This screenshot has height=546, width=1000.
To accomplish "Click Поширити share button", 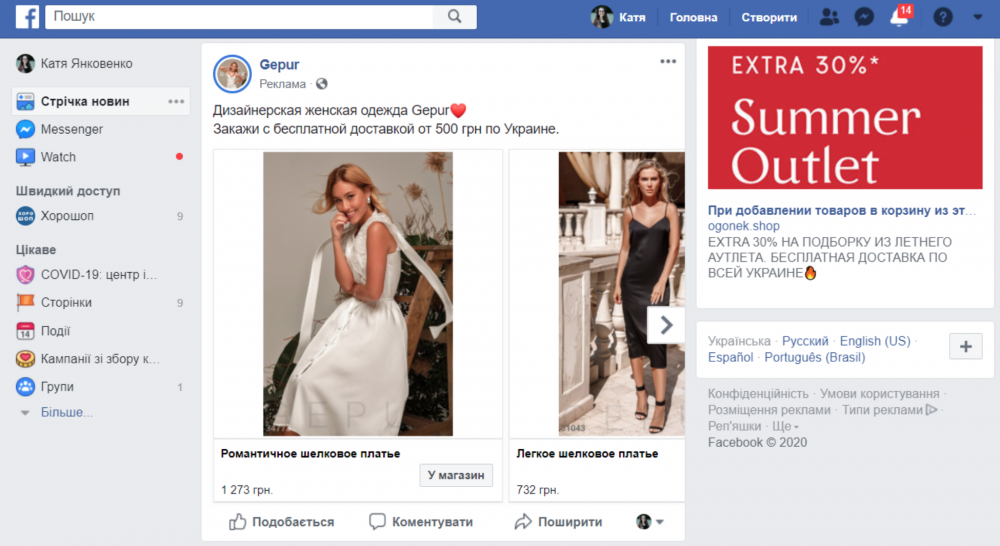I will pyautogui.click(x=558, y=522).
